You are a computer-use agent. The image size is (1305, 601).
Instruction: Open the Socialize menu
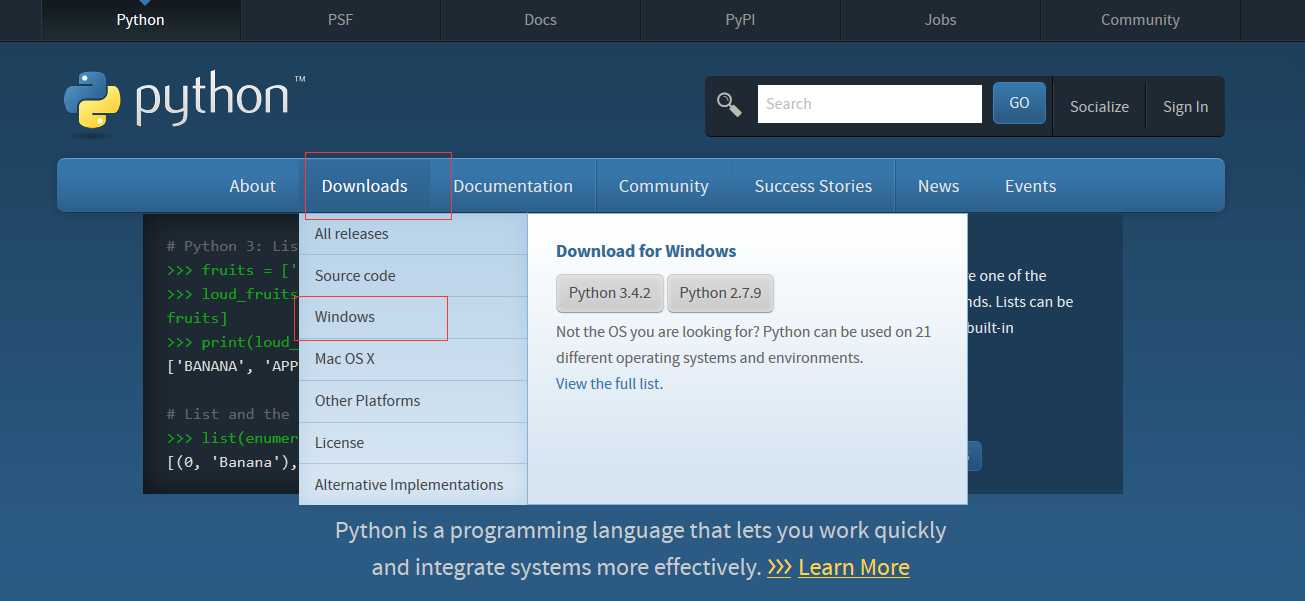point(1099,107)
